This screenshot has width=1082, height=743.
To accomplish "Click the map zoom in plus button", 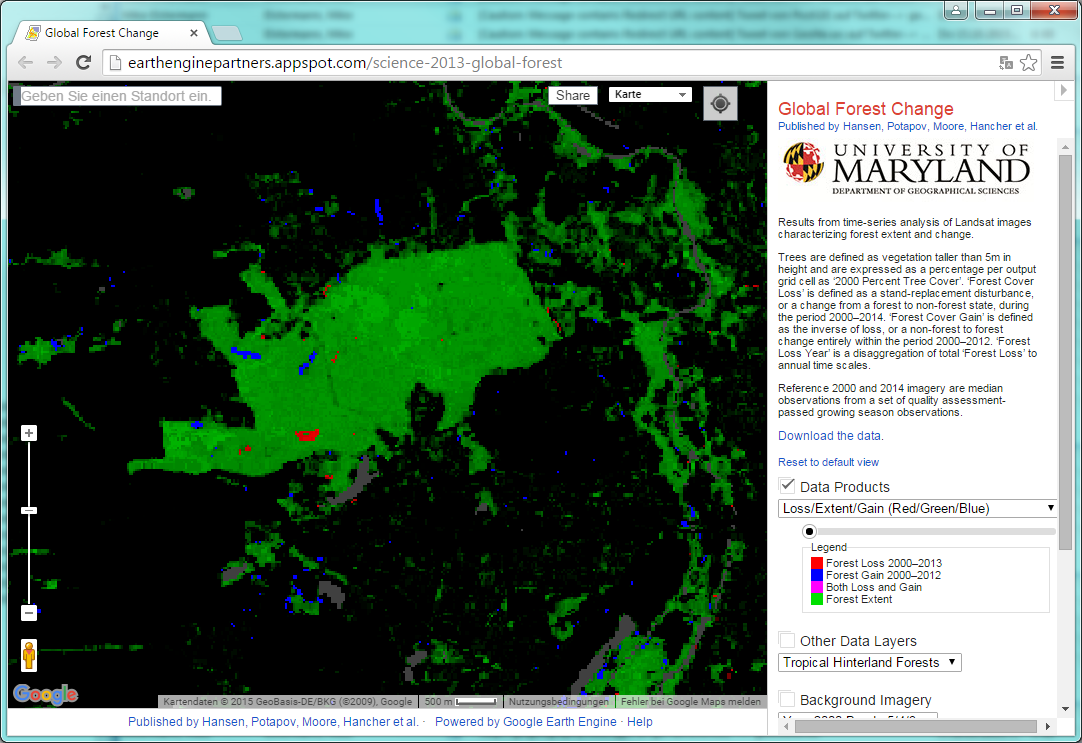I will [29, 433].
